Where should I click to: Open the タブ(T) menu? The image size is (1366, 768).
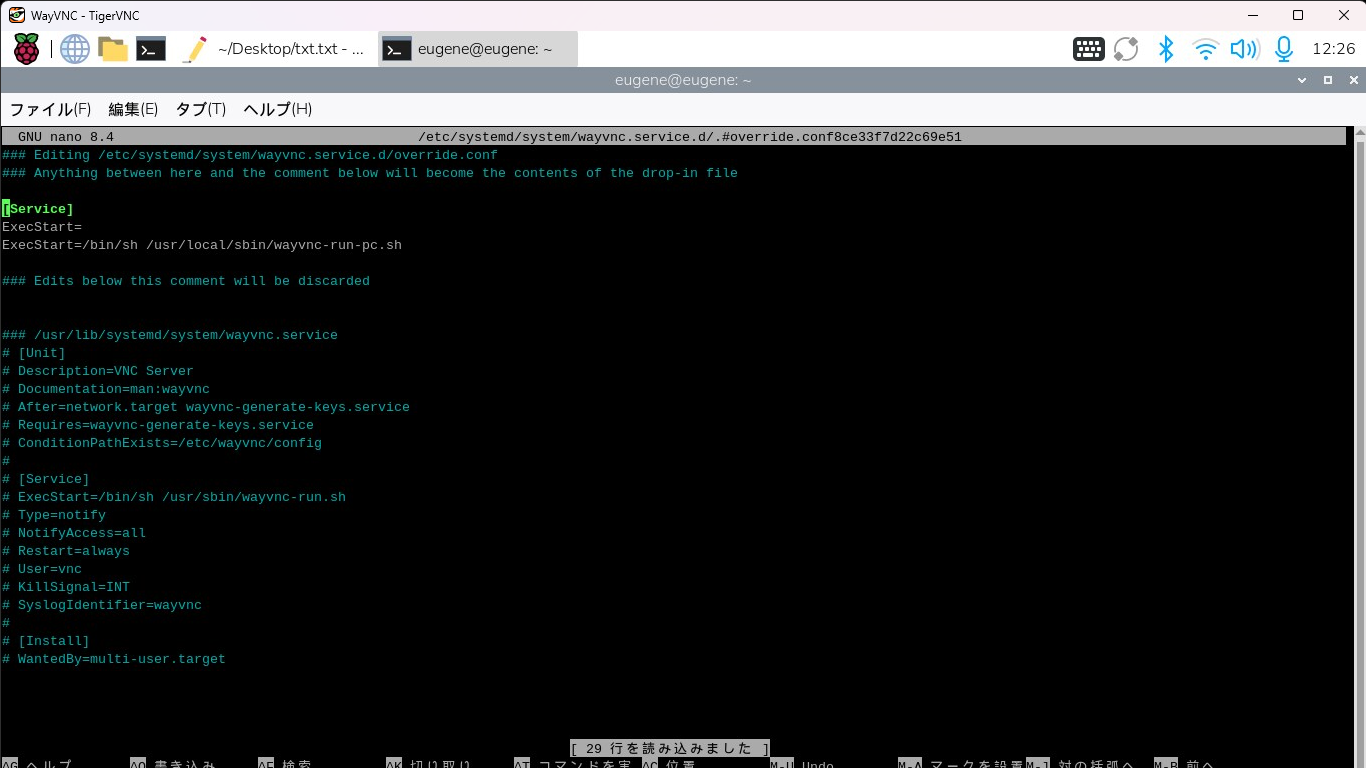click(x=201, y=109)
